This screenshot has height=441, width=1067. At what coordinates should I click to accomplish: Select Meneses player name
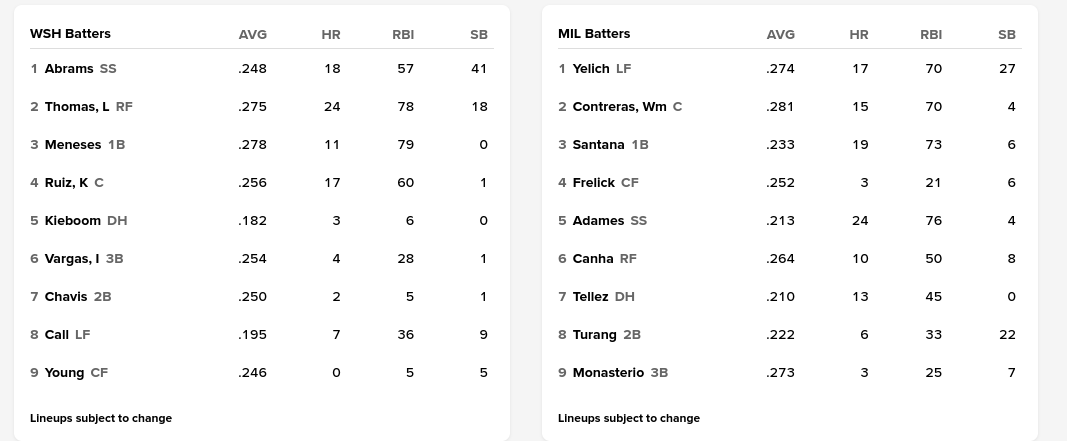(73, 145)
